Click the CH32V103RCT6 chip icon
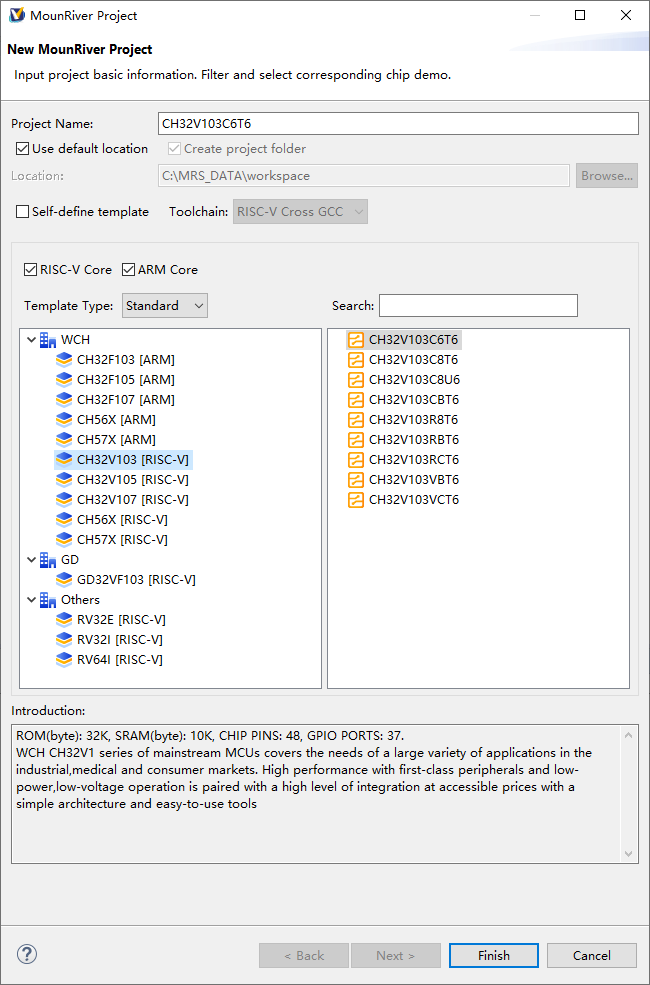 click(x=356, y=460)
